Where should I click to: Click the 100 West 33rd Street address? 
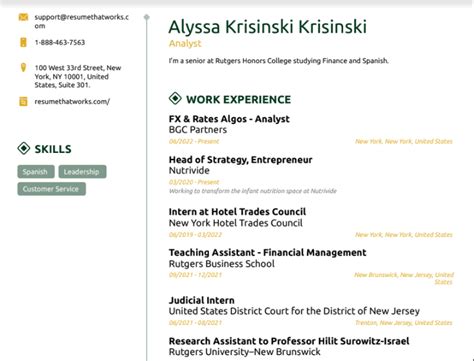tap(78, 76)
